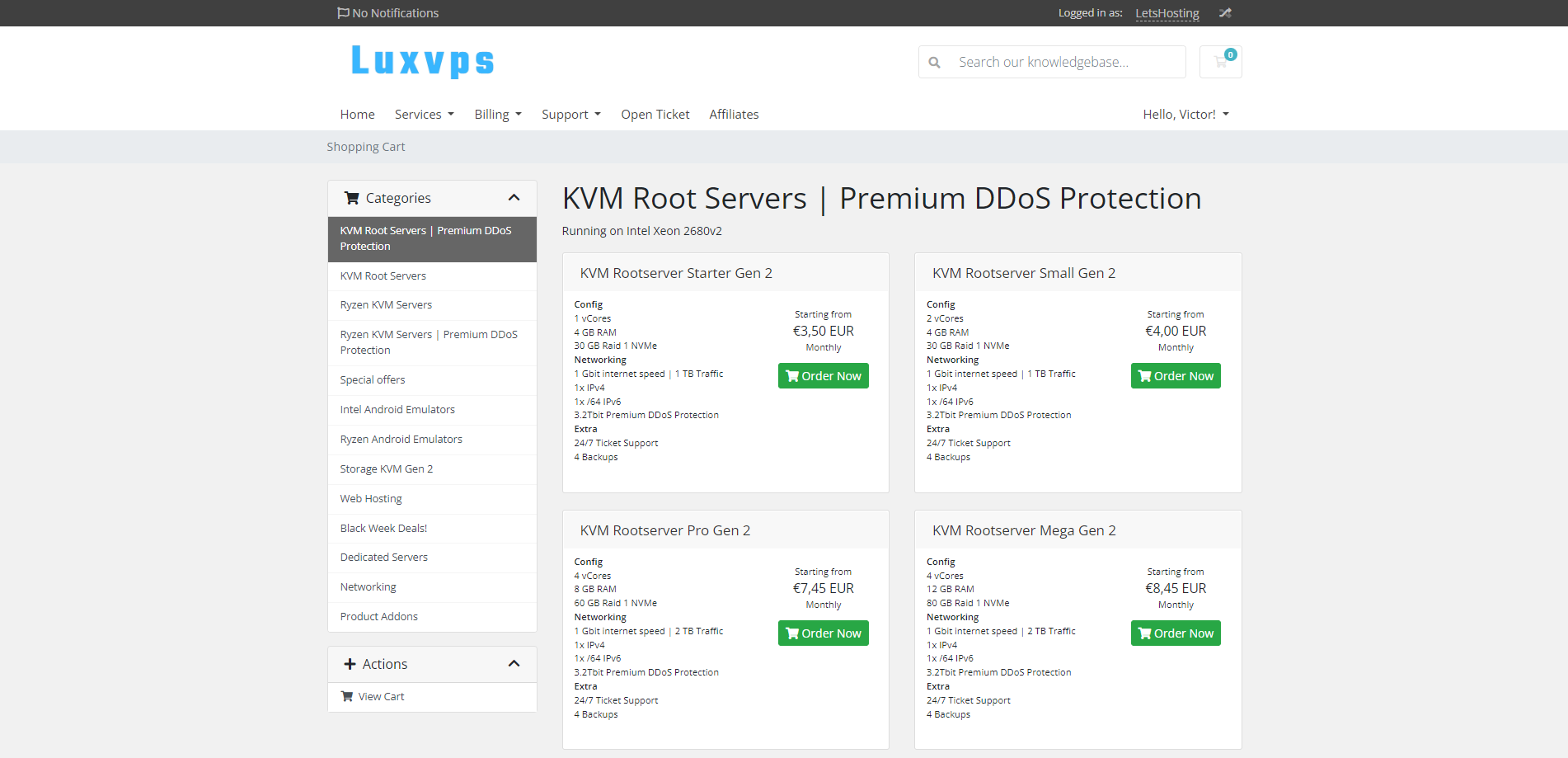1568x758 pixels.
Task: Open the KVM Root Servers category
Action: 432,276
